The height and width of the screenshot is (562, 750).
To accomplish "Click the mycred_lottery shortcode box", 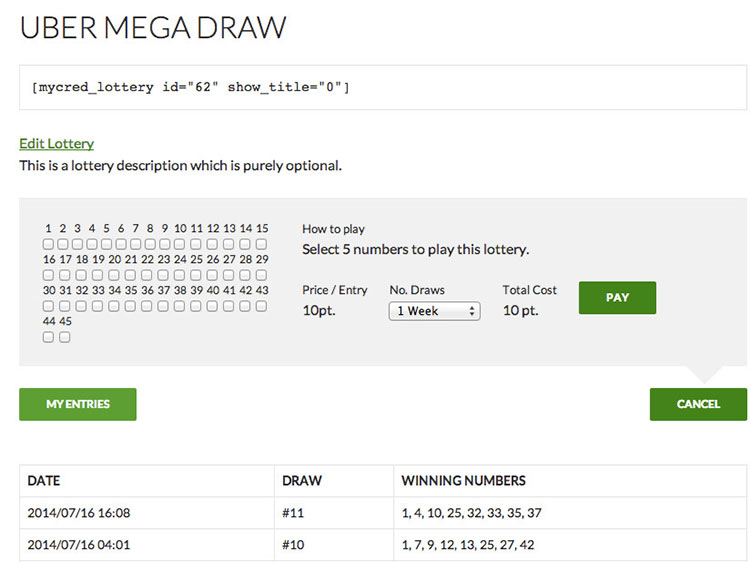I will tap(383, 88).
